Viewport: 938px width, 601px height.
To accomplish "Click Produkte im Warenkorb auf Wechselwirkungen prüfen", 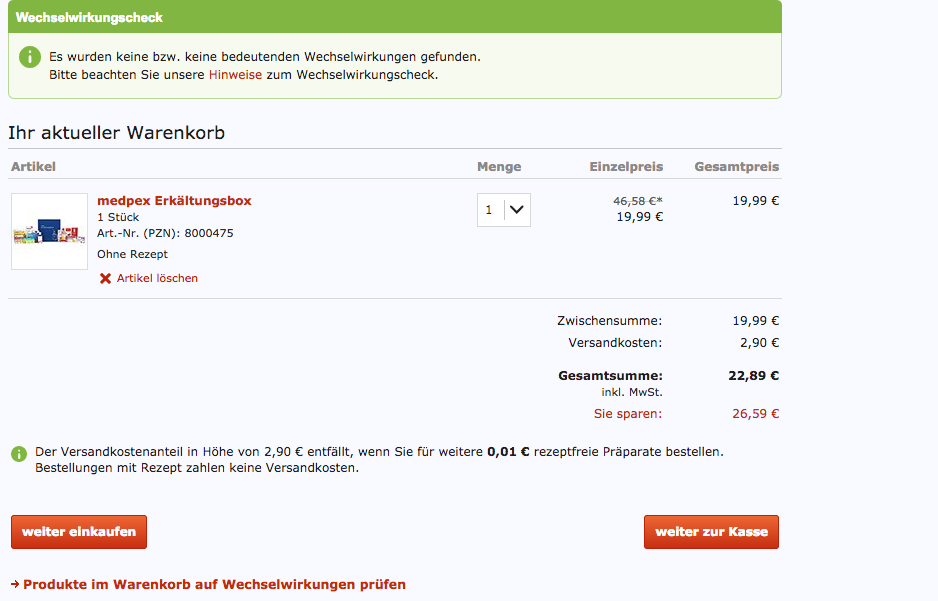I will click(214, 585).
